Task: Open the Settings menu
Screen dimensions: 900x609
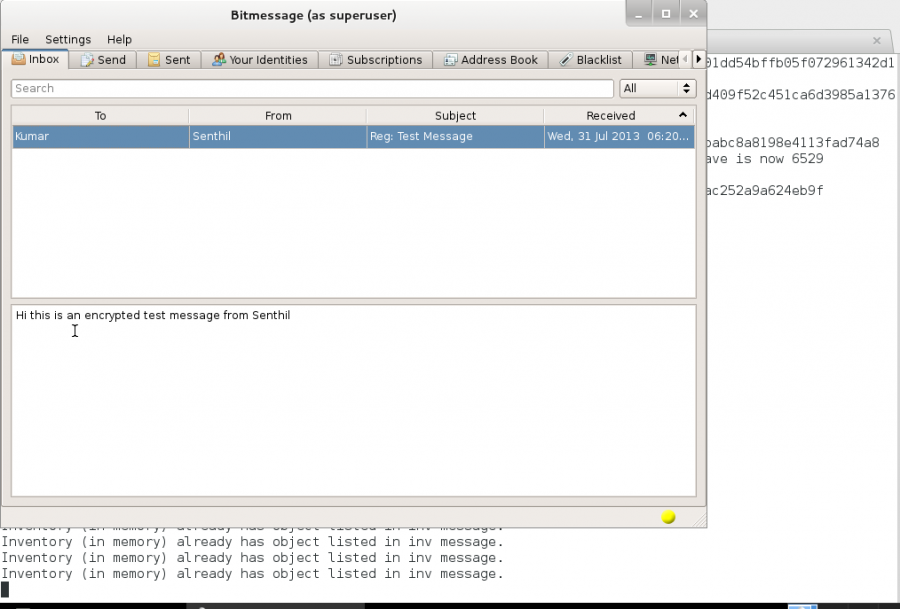Action: pos(68,40)
